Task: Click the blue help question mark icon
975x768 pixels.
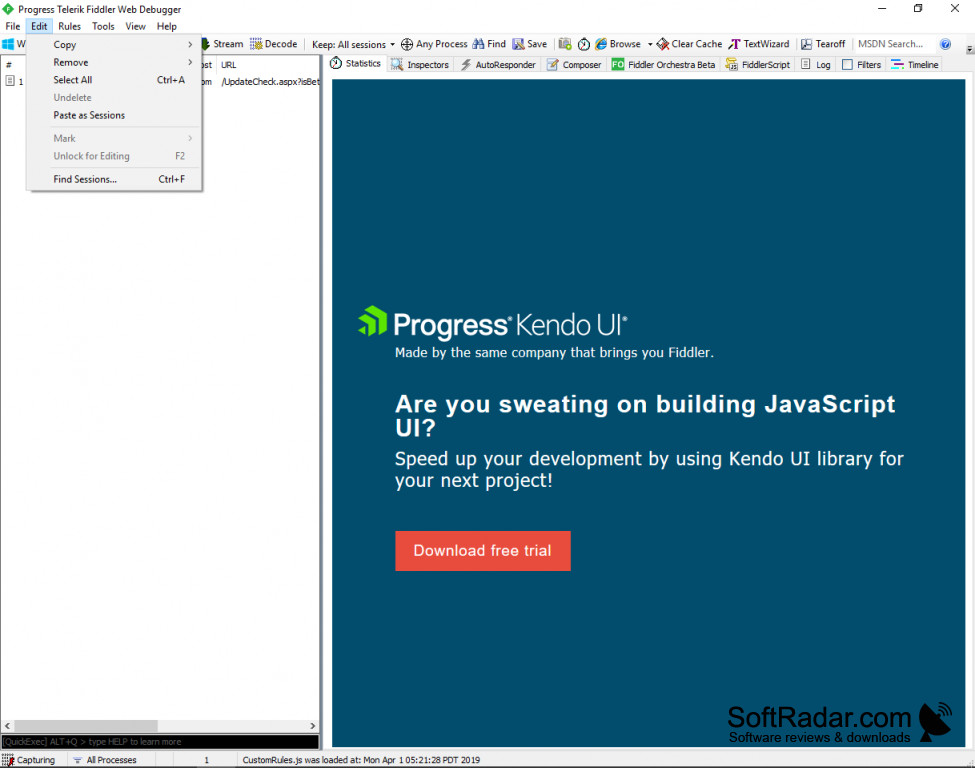Action: (x=945, y=44)
